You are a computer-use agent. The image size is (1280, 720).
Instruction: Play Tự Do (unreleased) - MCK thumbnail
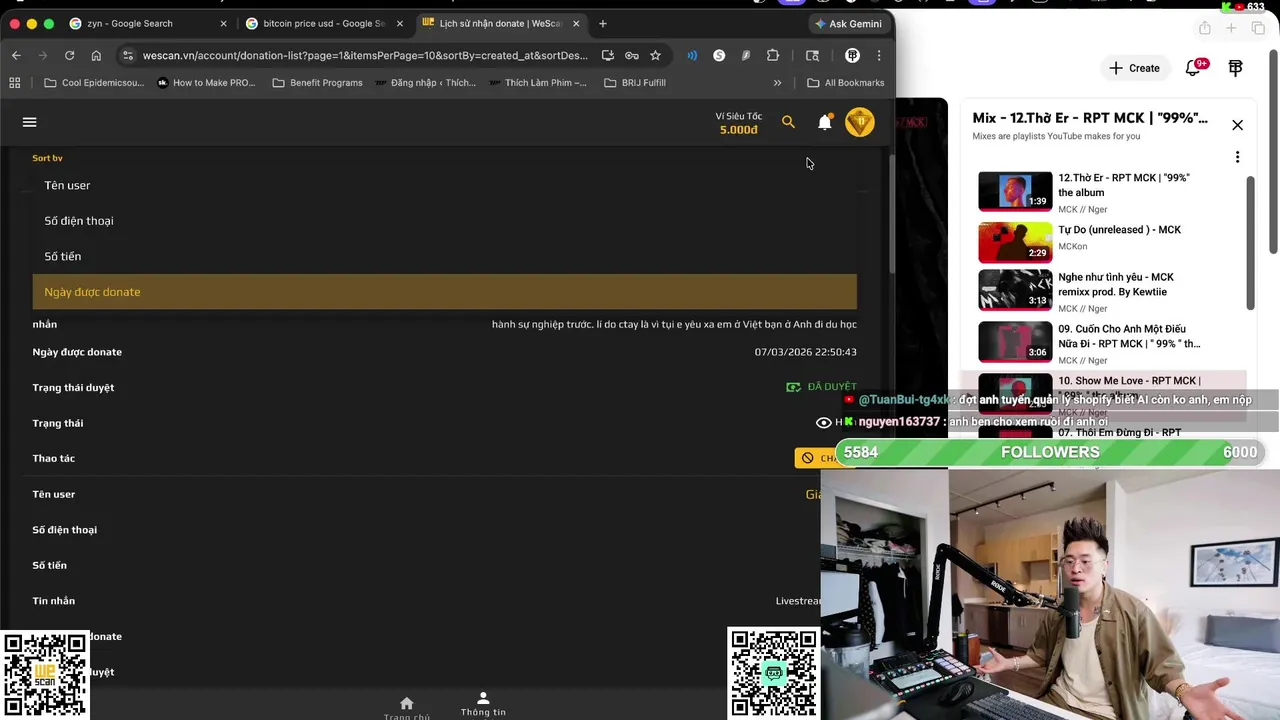(x=1015, y=241)
